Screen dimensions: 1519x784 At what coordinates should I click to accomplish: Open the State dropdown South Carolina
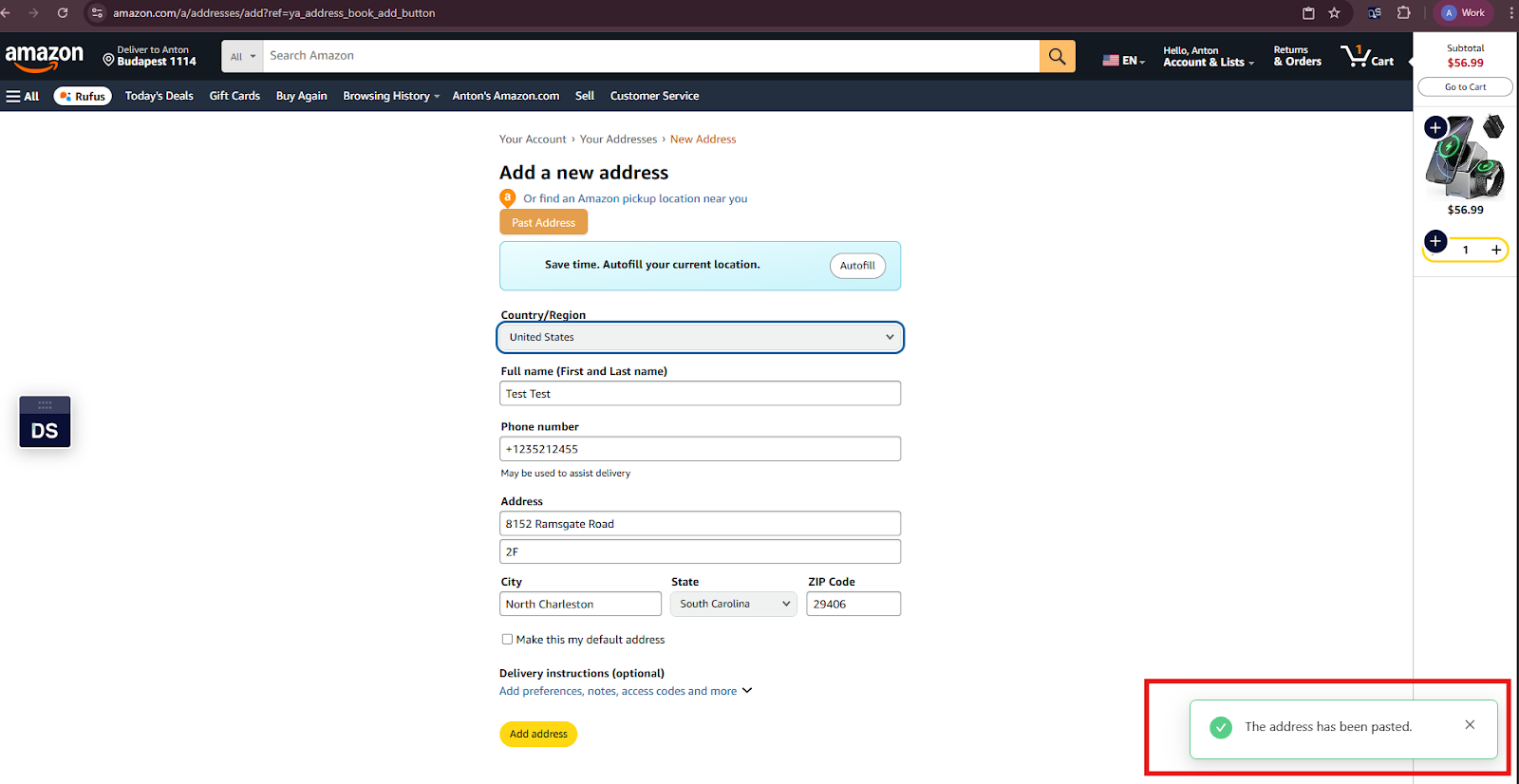click(733, 604)
